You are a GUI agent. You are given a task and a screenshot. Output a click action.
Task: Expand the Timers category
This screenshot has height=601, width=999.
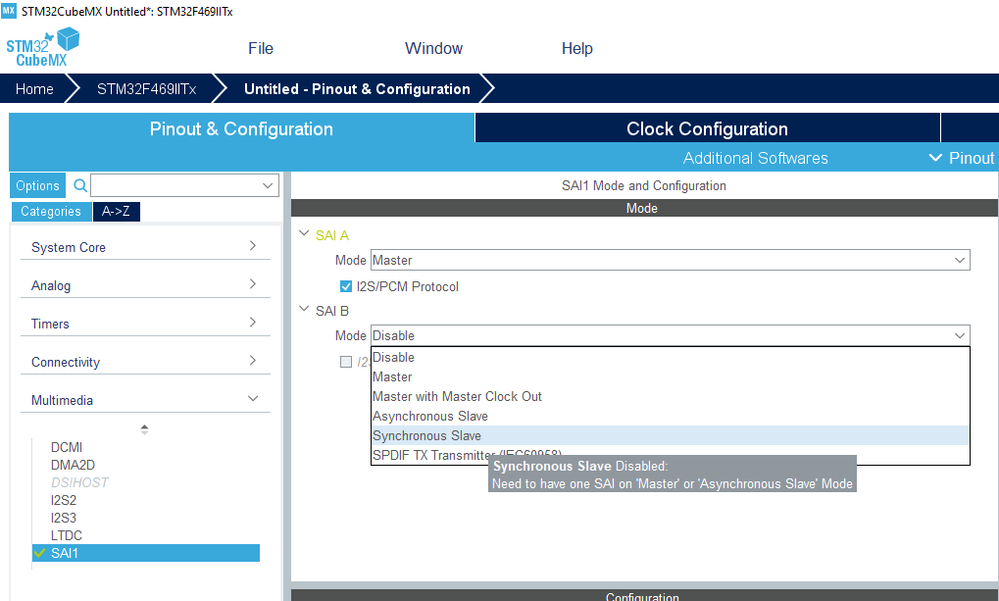click(145, 323)
